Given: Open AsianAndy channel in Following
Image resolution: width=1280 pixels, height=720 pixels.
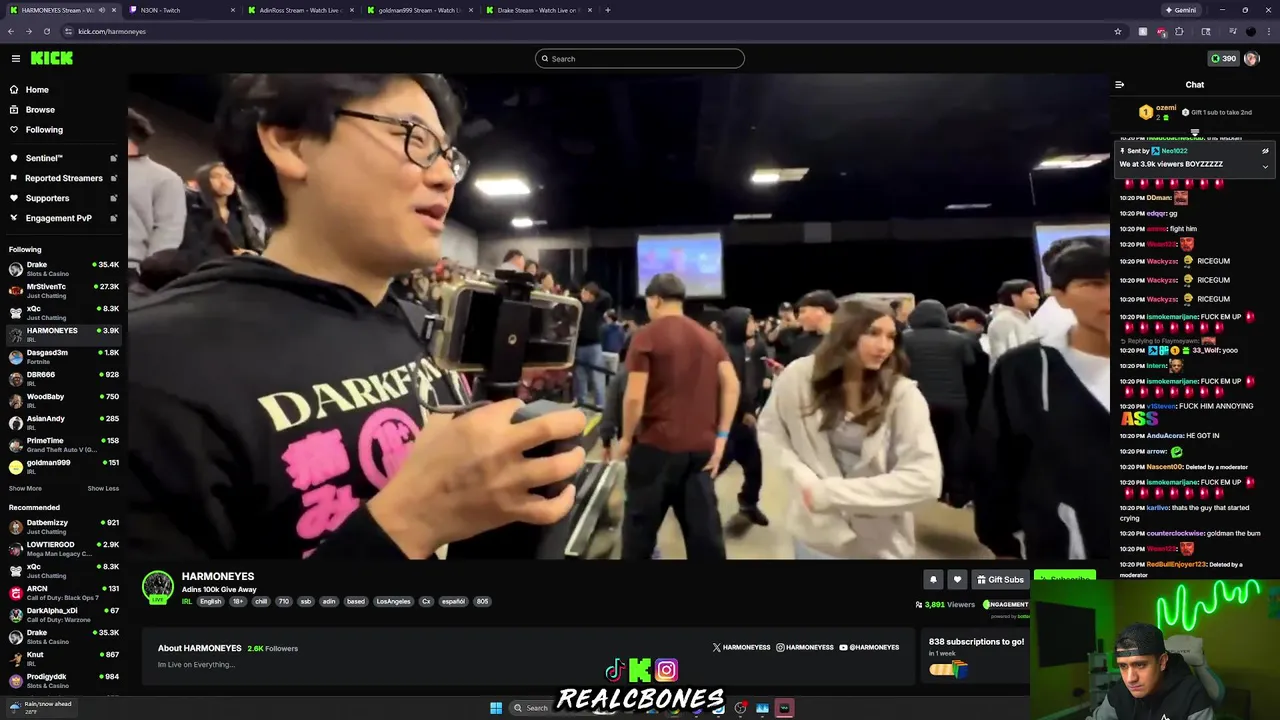Looking at the screenshot, I should pos(64,423).
